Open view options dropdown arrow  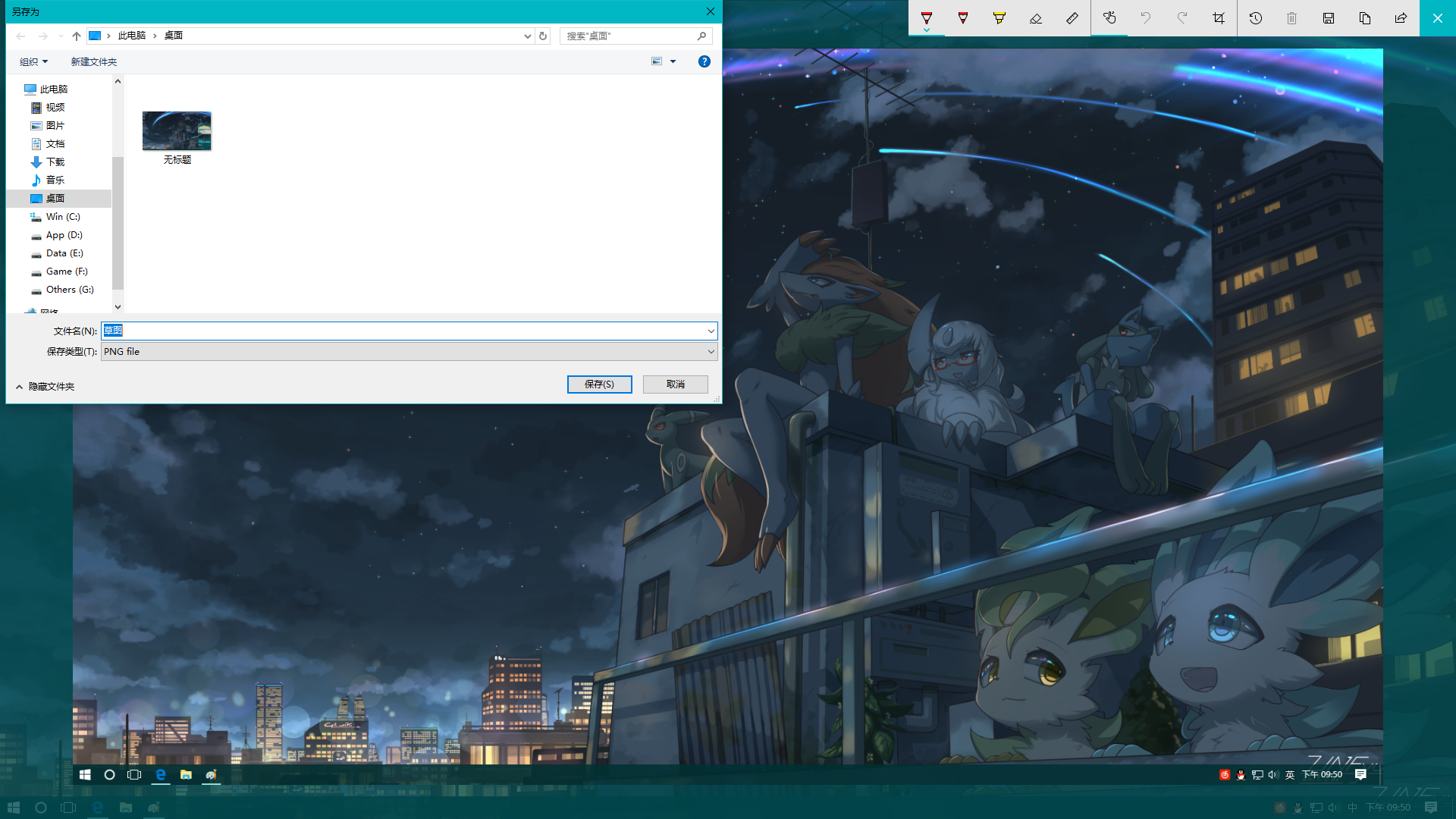click(x=673, y=61)
